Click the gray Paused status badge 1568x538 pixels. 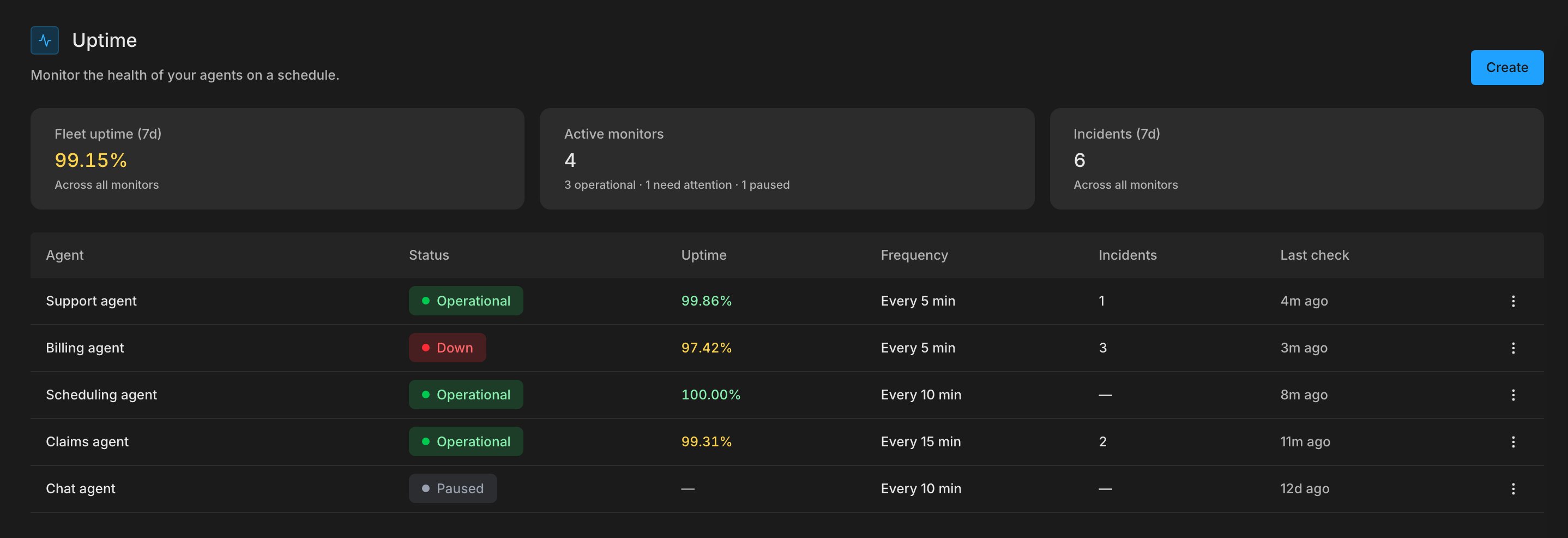coord(453,489)
